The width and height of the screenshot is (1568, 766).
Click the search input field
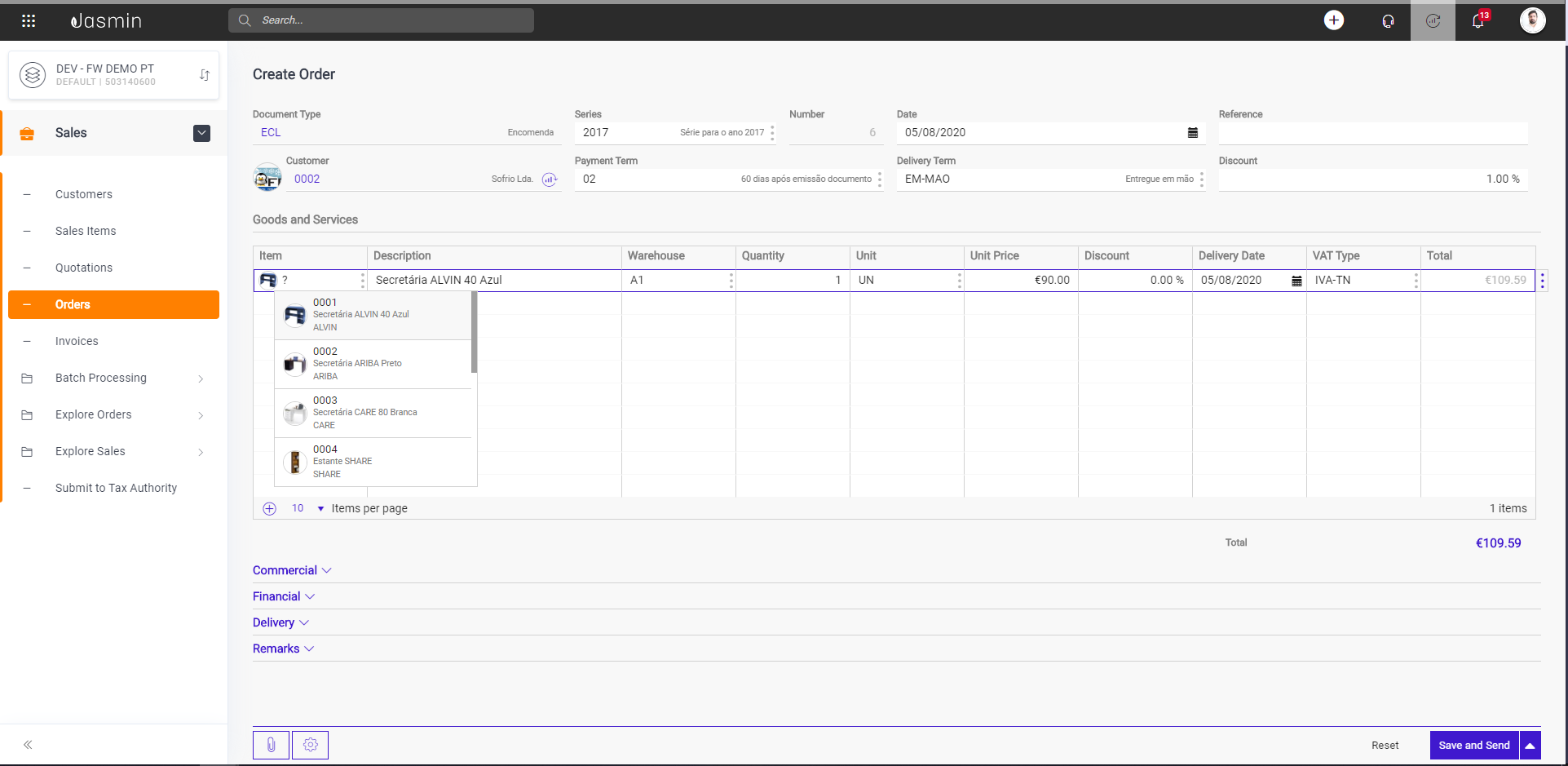coord(381,20)
